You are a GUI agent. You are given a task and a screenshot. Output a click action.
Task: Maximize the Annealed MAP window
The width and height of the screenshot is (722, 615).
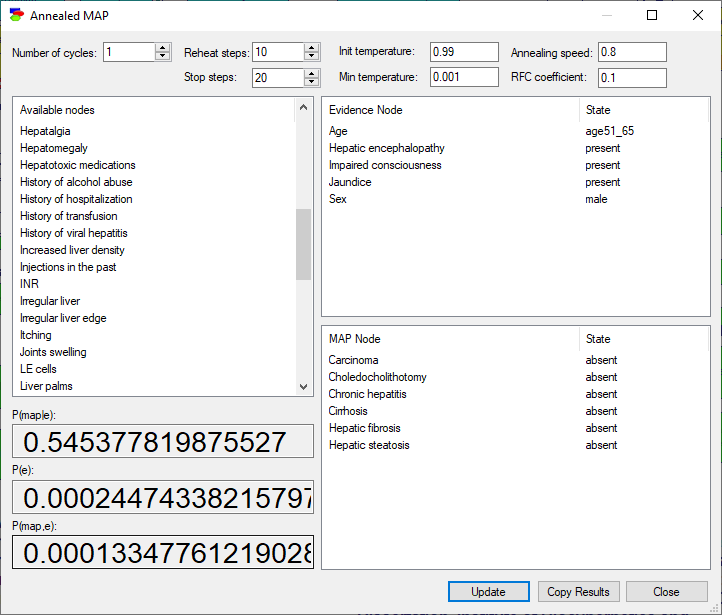652,15
